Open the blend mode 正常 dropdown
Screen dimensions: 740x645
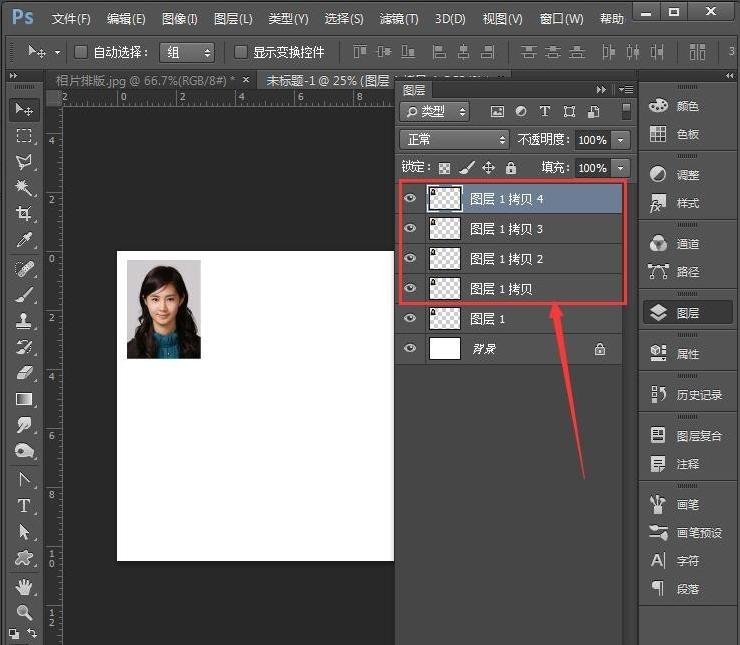coord(454,140)
